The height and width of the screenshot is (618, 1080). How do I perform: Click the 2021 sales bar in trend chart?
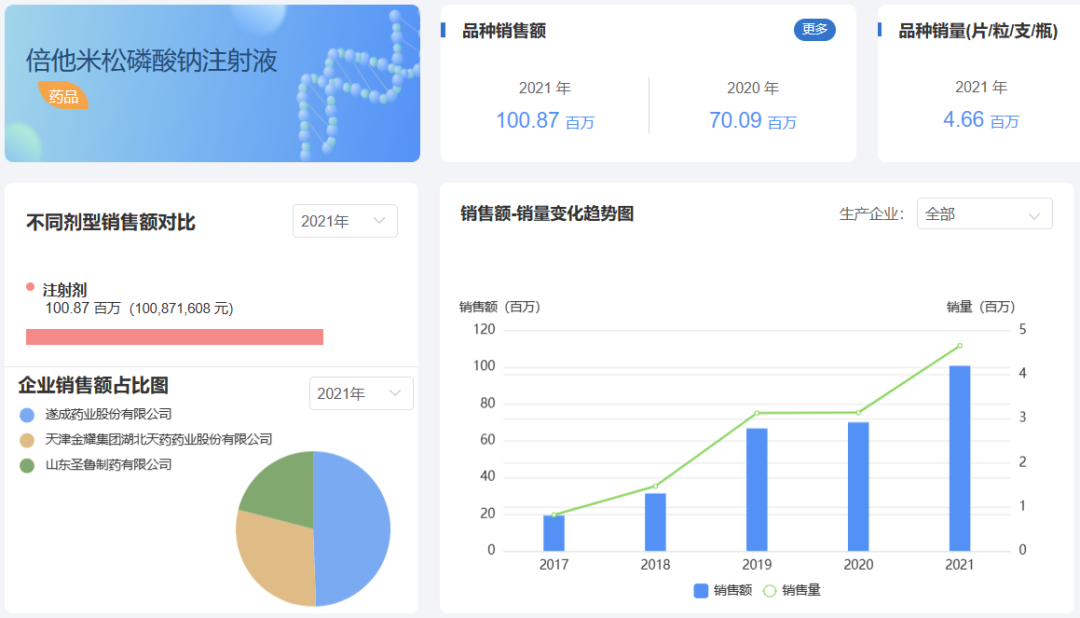(x=959, y=458)
